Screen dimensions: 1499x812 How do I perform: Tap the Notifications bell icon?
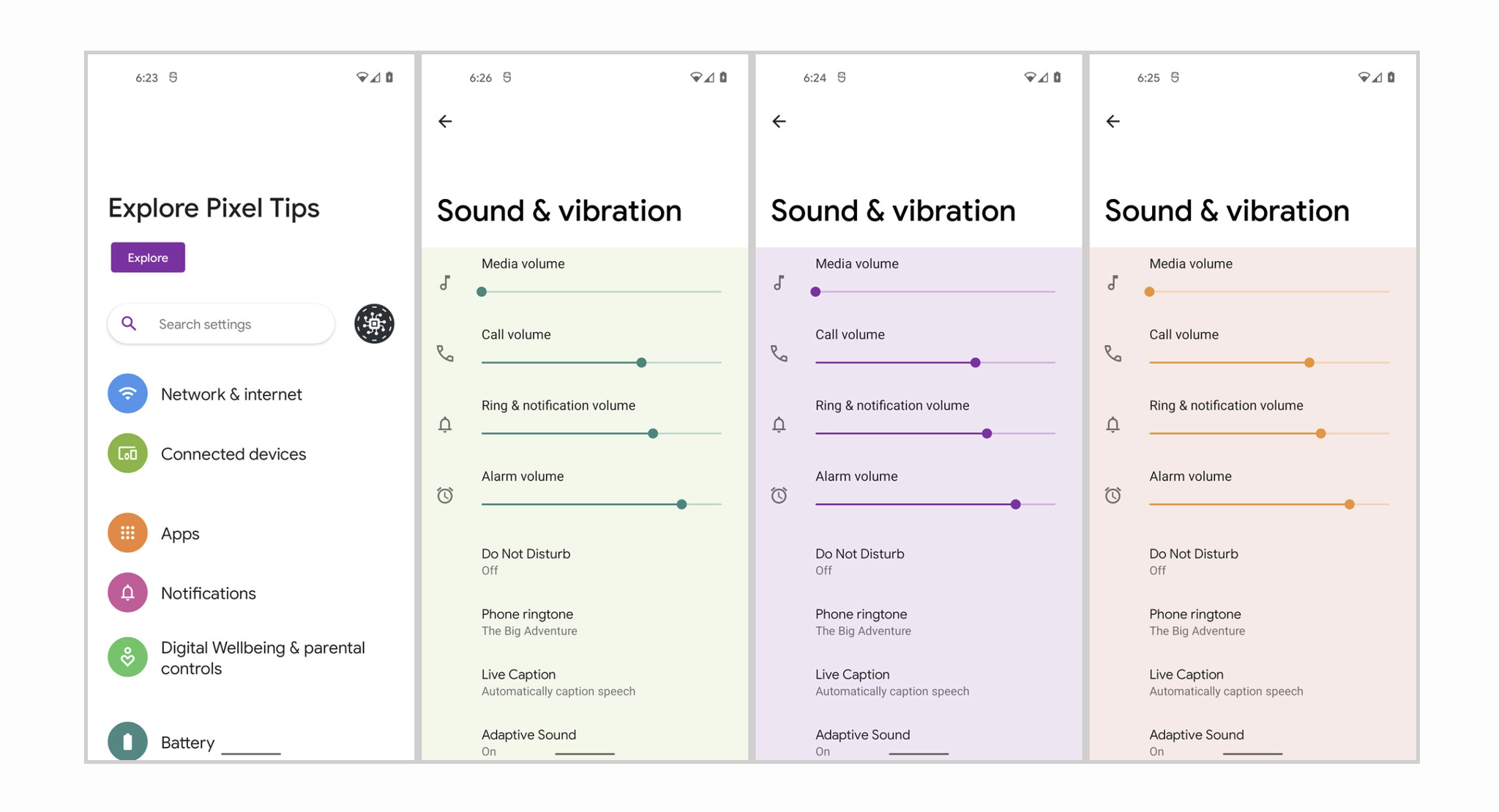(x=127, y=591)
